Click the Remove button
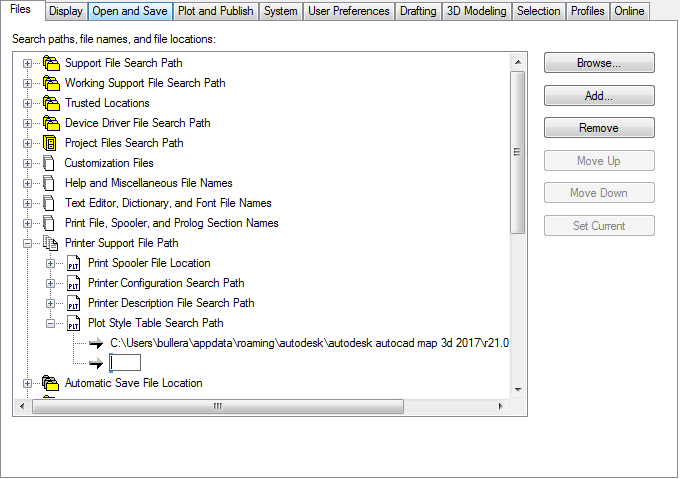Image resolution: width=680 pixels, height=479 pixels. click(x=599, y=128)
